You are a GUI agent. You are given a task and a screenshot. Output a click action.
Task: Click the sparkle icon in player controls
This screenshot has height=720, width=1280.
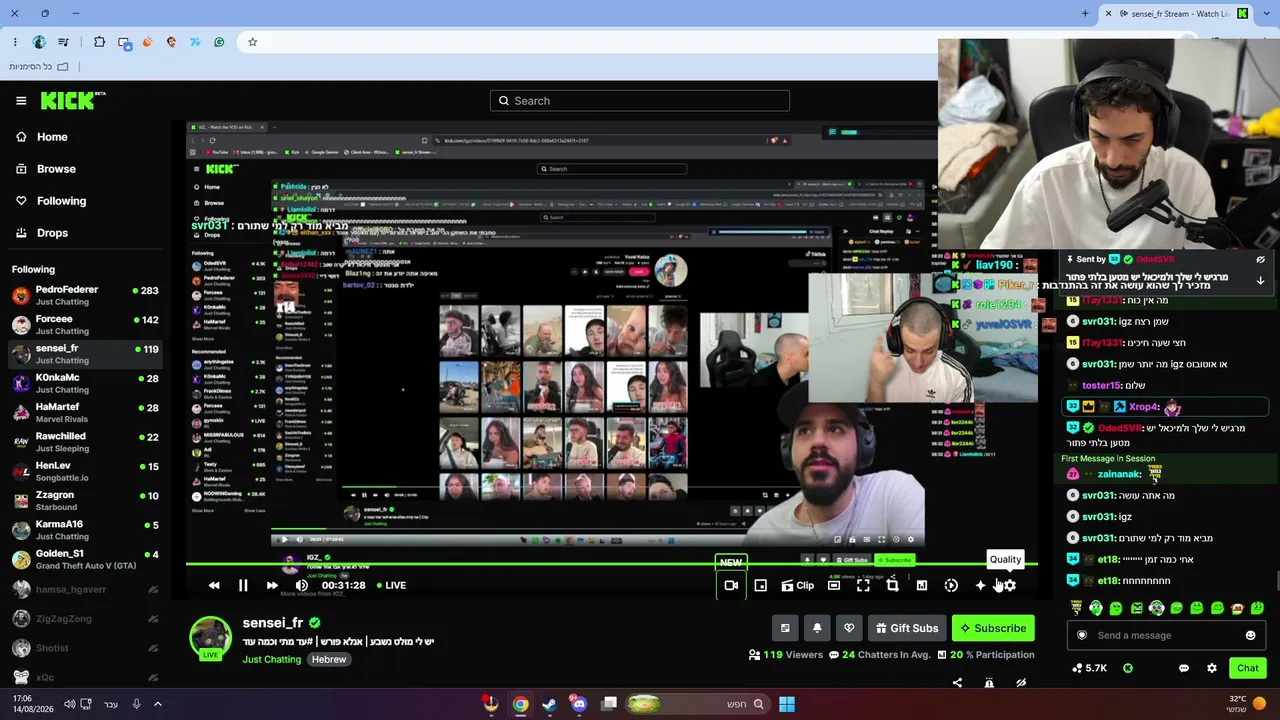coord(980,585)
